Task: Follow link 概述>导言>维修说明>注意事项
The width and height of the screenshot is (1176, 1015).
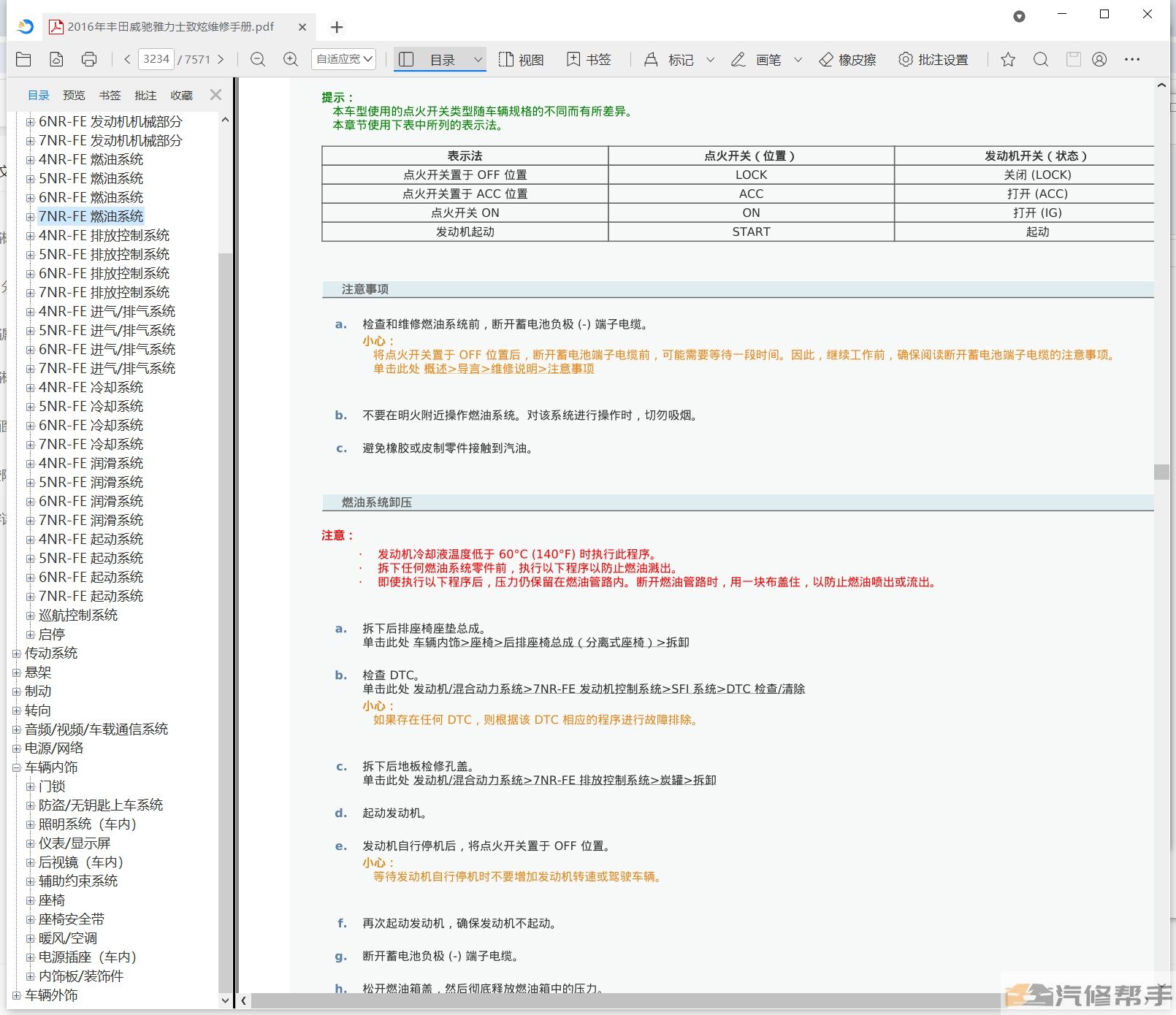Action: click(x=508, y=369)
